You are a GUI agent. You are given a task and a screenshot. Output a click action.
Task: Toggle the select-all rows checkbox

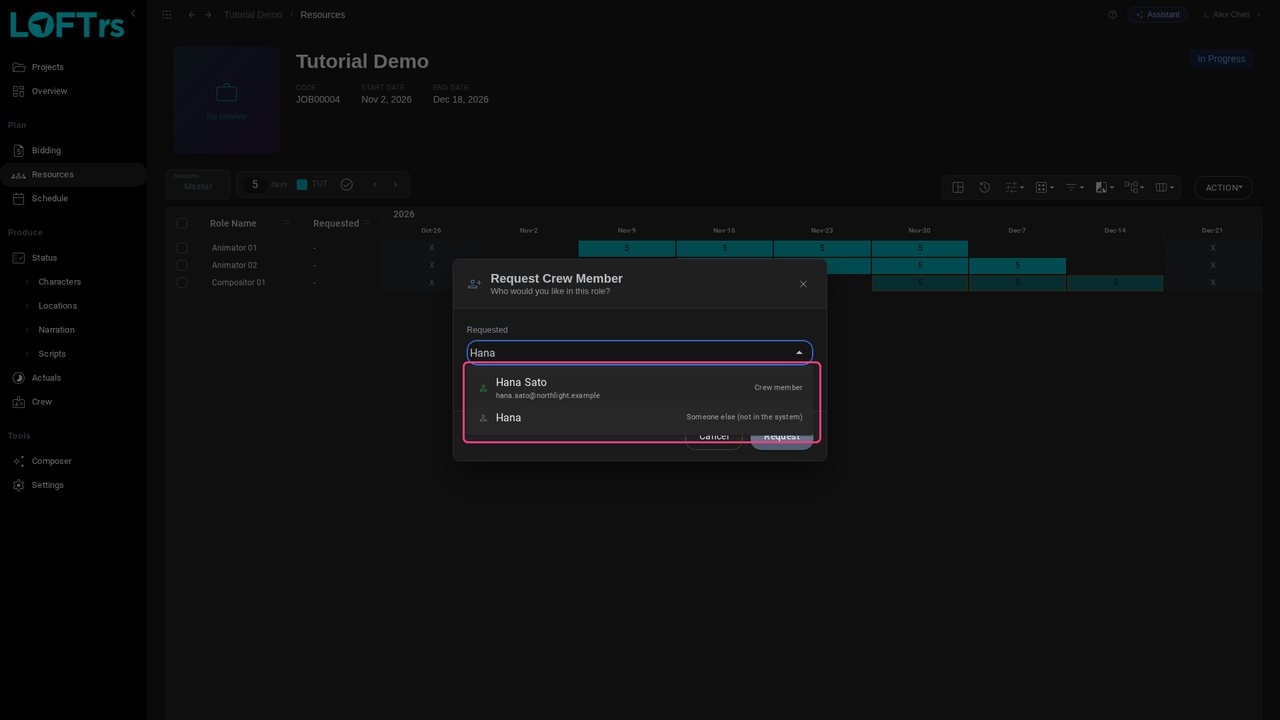[182, 223]
